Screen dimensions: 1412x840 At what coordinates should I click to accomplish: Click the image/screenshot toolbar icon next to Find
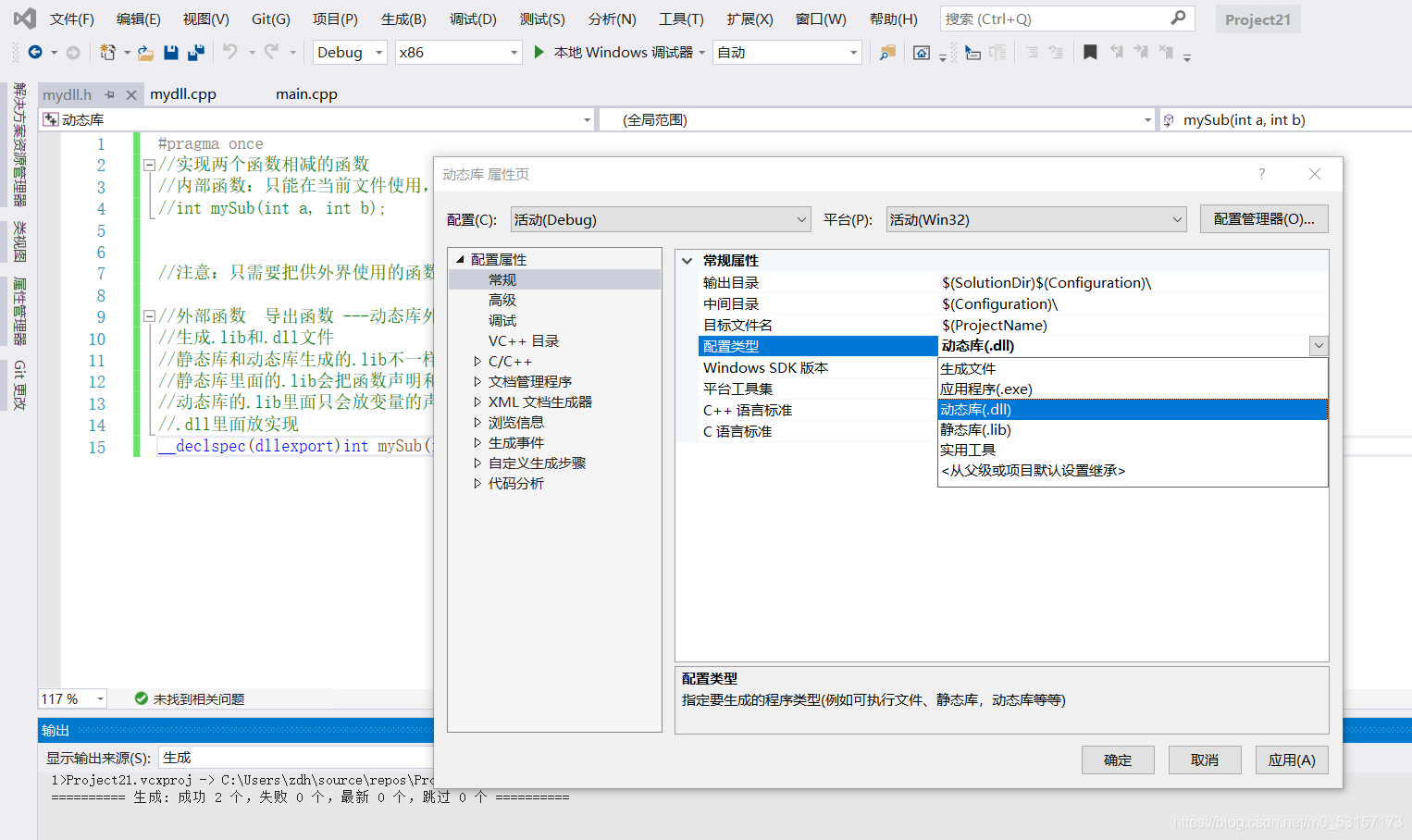pyautogui.click(x=922, y=53)
